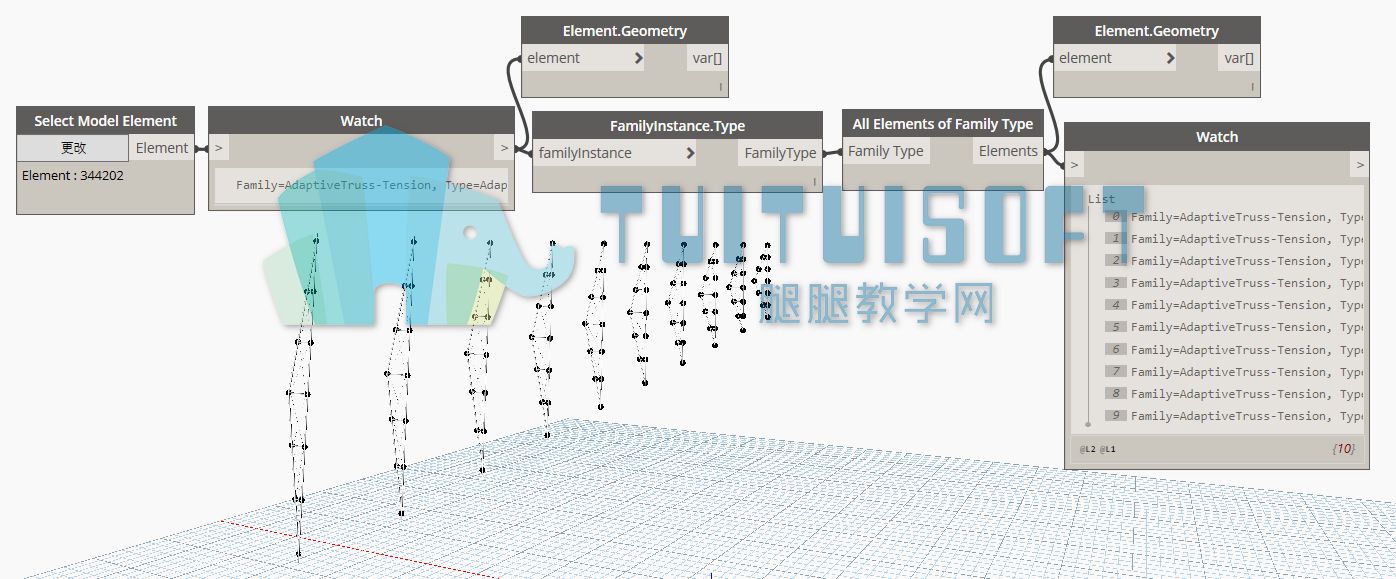
Task: Click the familyInstance input port
Action: pyautogui.click(x=616, y=153)
